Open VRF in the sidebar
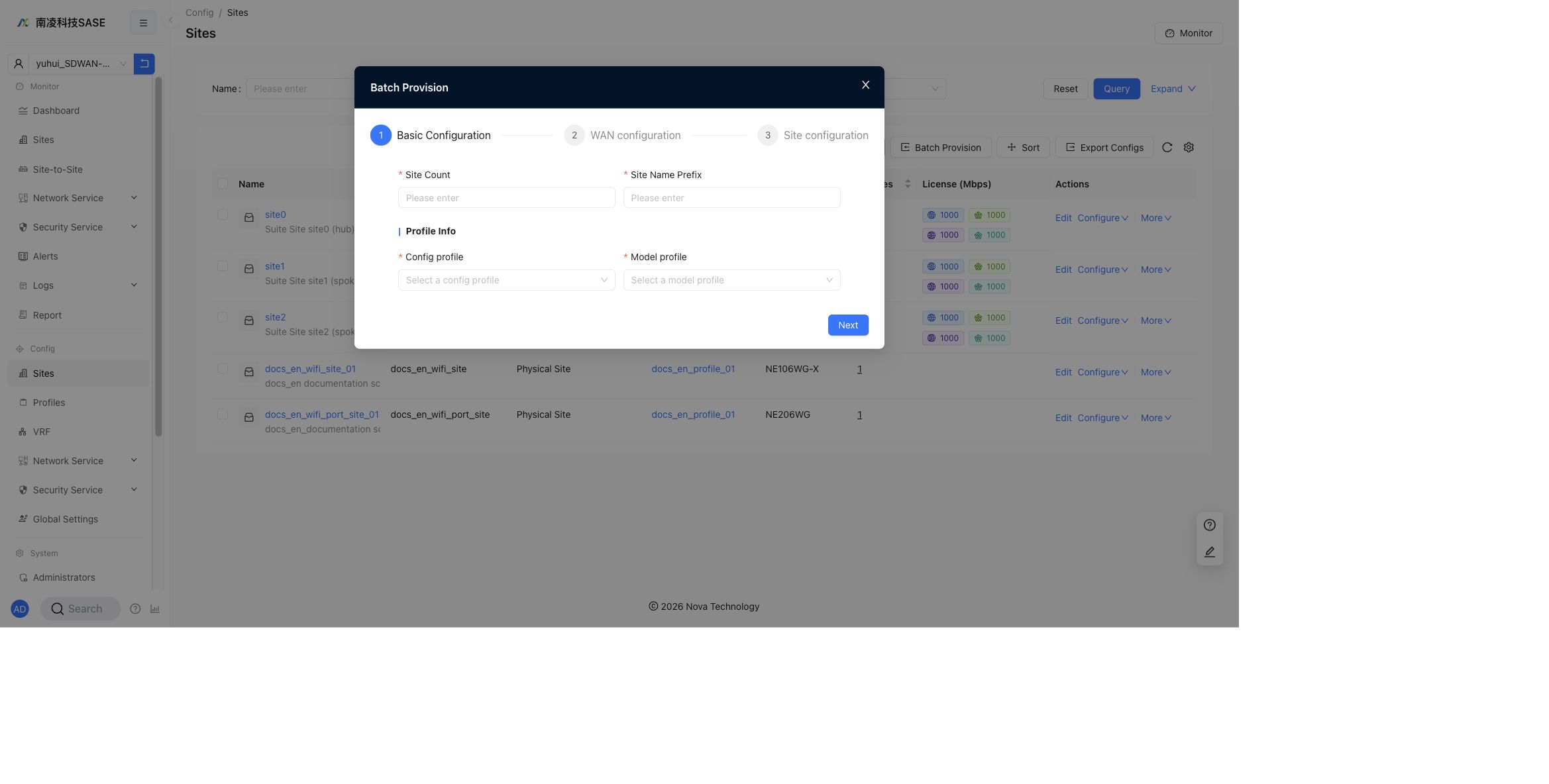1549x784 pixels. (x=79, y=432)
